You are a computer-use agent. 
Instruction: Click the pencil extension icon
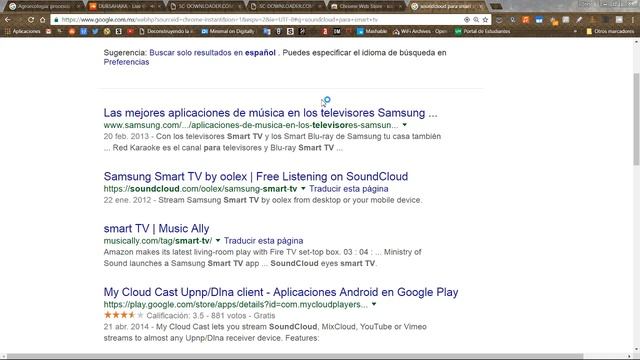tap(579, 20)
